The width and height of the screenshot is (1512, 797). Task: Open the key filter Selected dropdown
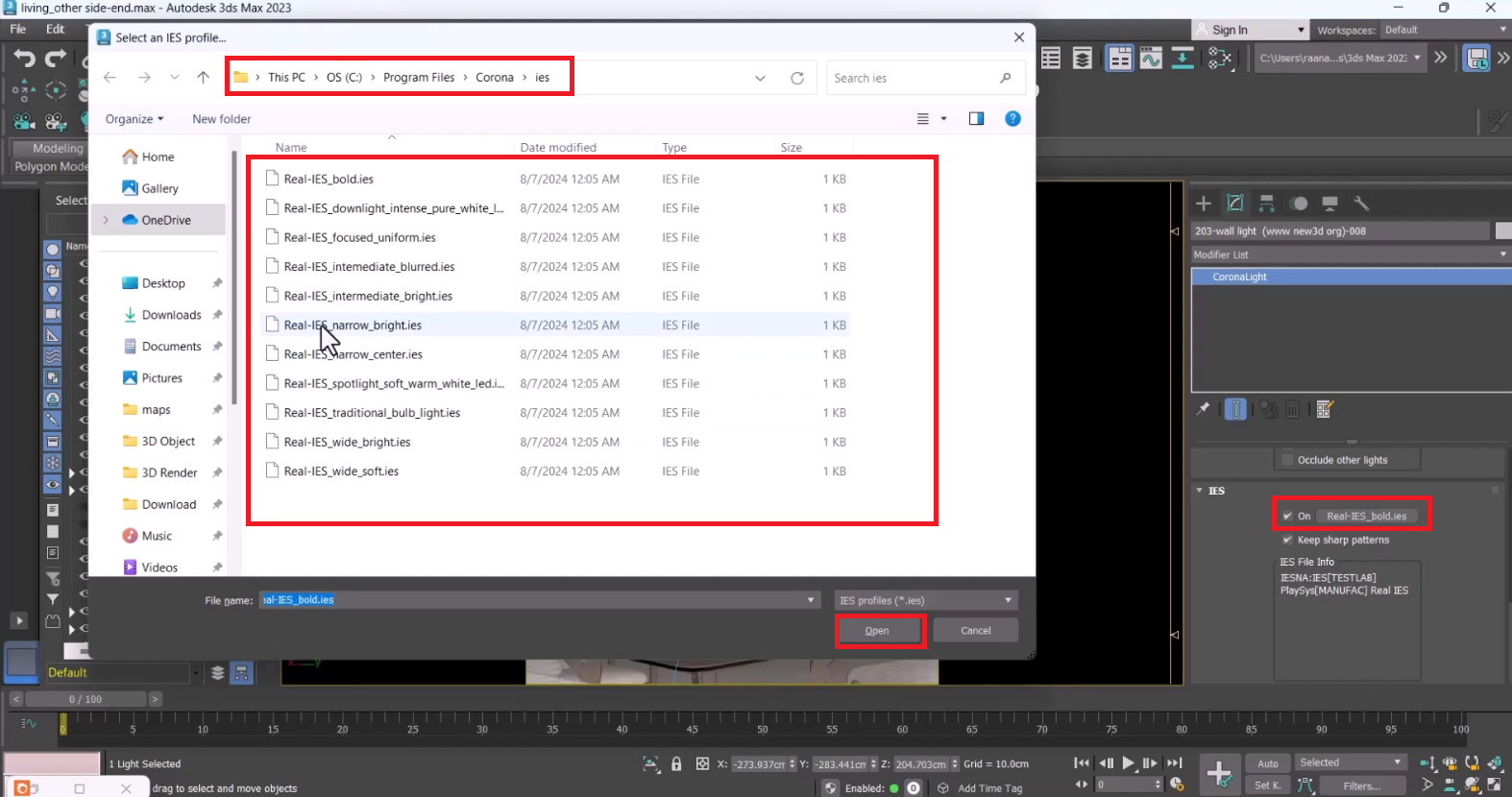(1351, 763)
